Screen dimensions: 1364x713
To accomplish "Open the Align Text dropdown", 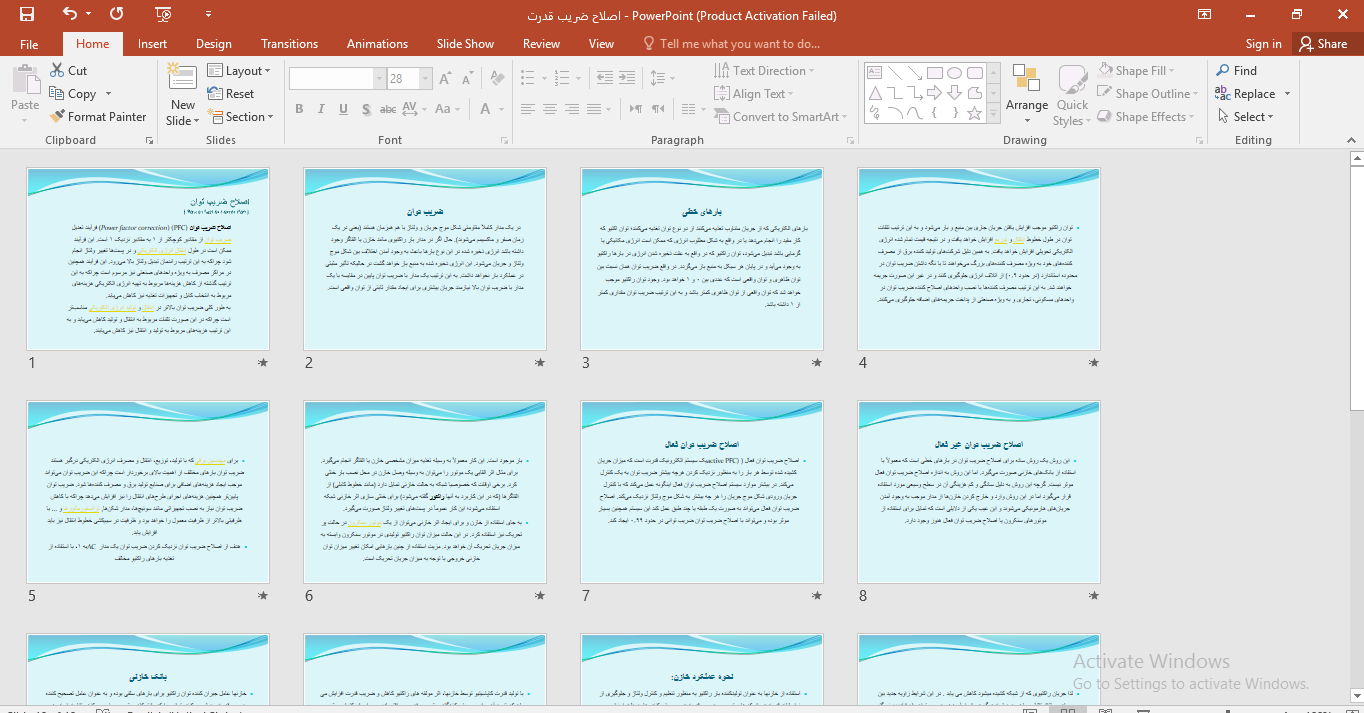I will (755, 93).
